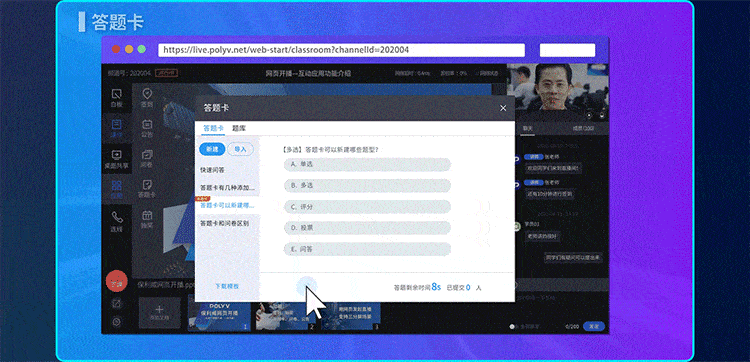This screenshot has height=362, width=750.
Task: Open the 签到 check-in app icon
Action: click(147, 97)
